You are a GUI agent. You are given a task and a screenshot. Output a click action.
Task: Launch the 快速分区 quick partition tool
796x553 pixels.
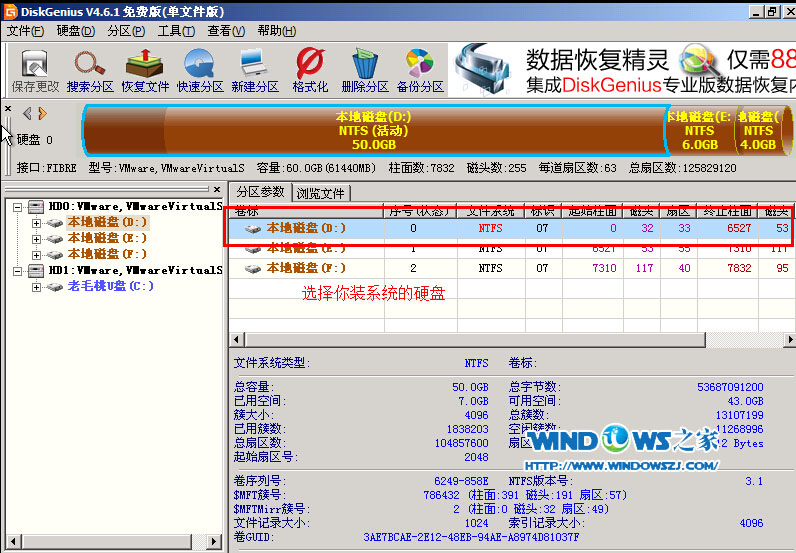pos(199,70)
